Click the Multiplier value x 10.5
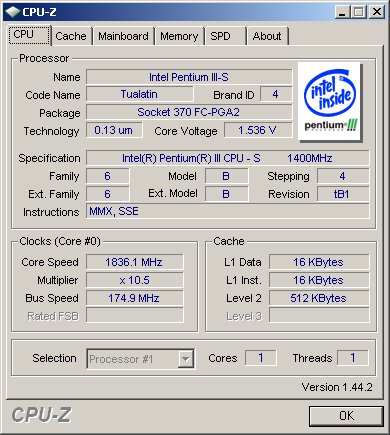This screenshot has height=435, width=390. pyautogui.click(x=134, y=280)
